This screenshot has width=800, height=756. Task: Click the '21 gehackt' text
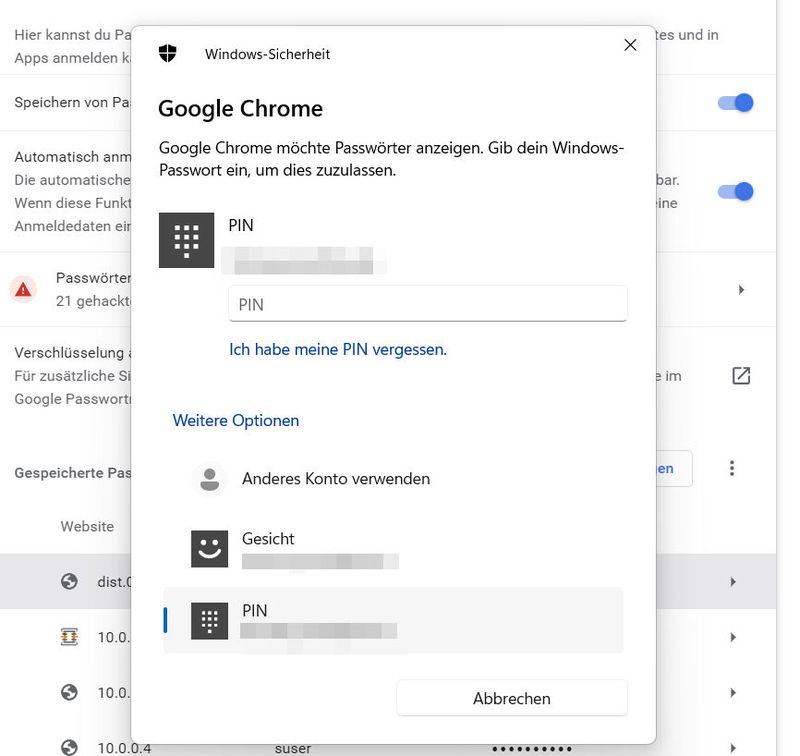click(x=93, y=301)
